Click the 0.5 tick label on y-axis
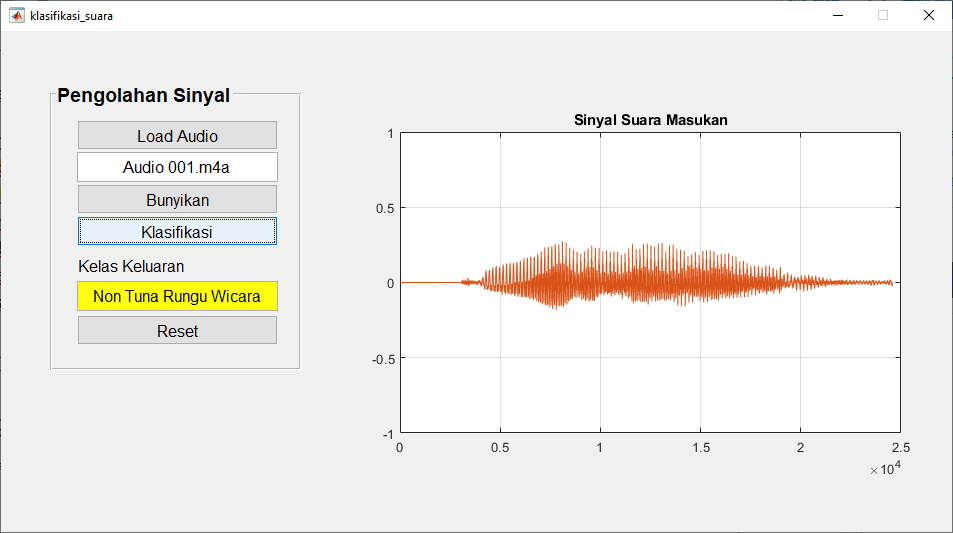The height and width of the screenshot is (533, 953). pyautogui.click(x=385, y=208)
